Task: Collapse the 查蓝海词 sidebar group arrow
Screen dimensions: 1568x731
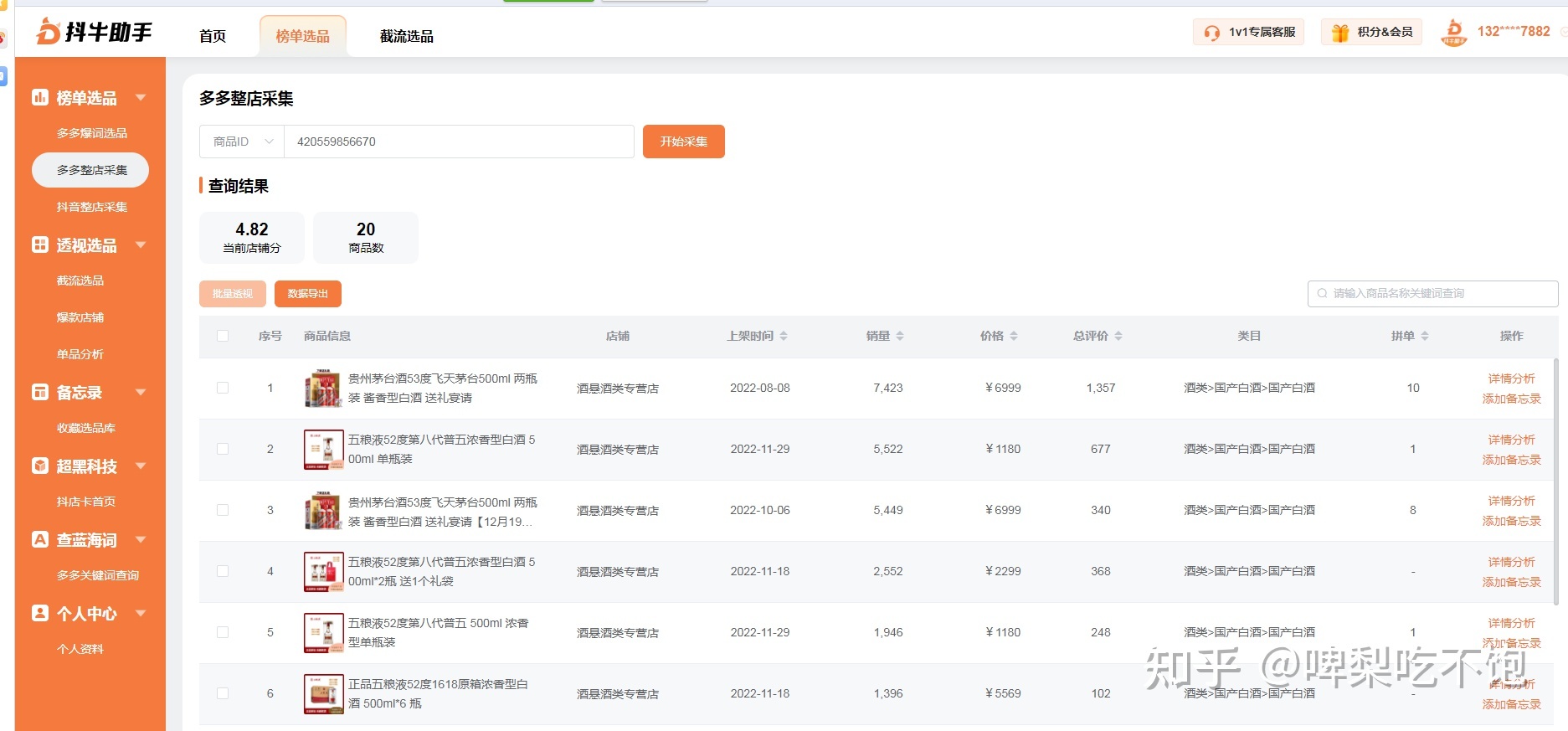Action: pos(141,539)
